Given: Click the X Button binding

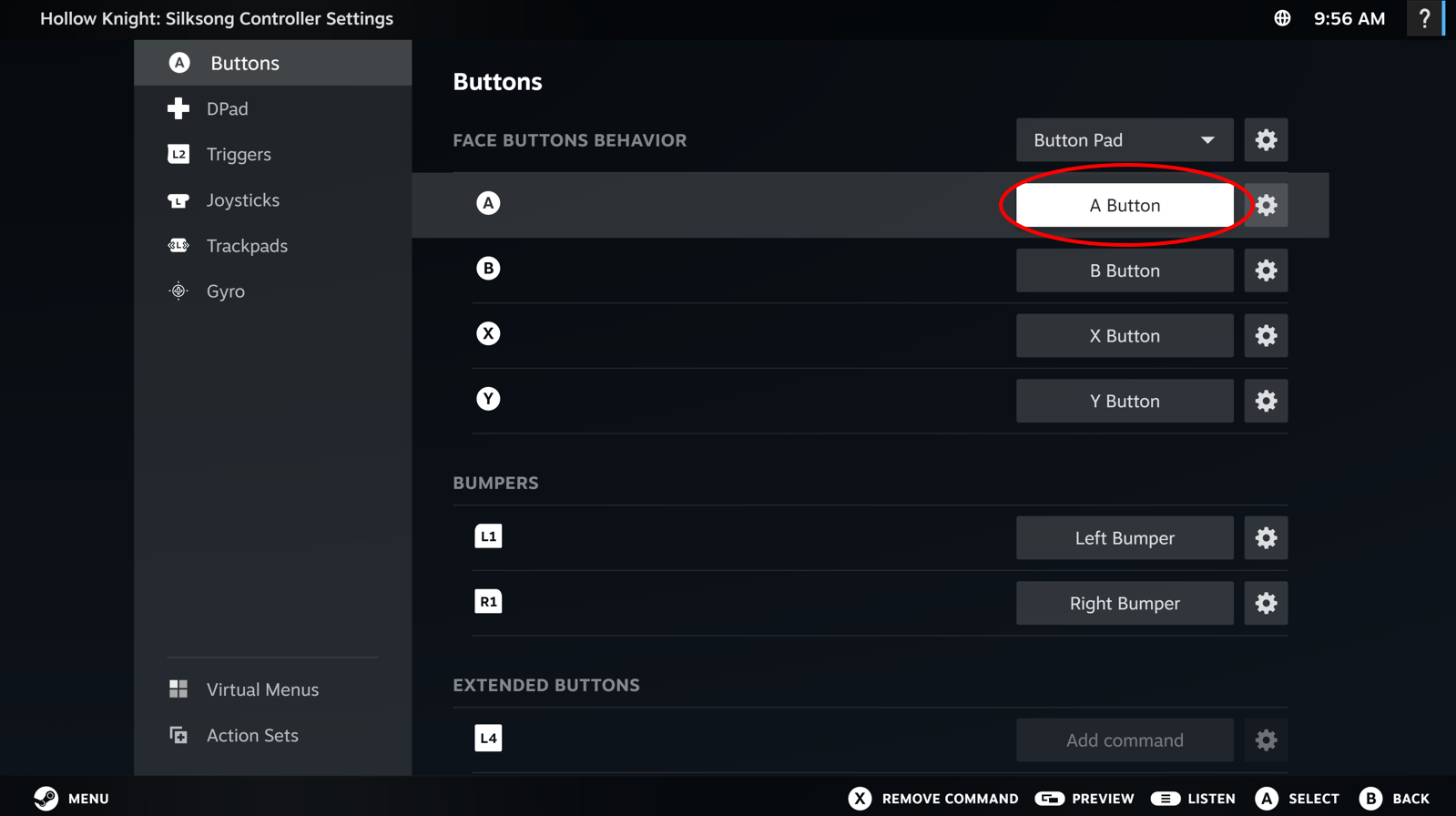Looking at the screenshot, I should [x=1125, y=336].
